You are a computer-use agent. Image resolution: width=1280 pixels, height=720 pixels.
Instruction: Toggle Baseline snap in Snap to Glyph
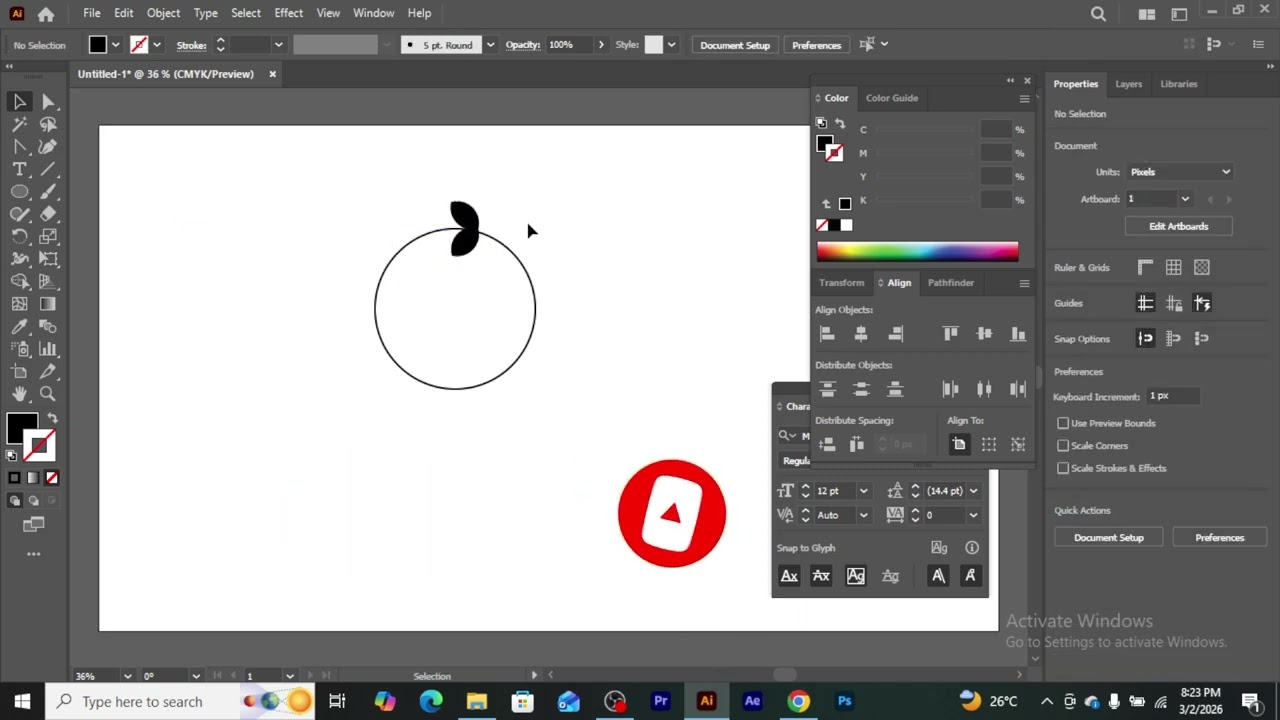[x=789, y=576]
